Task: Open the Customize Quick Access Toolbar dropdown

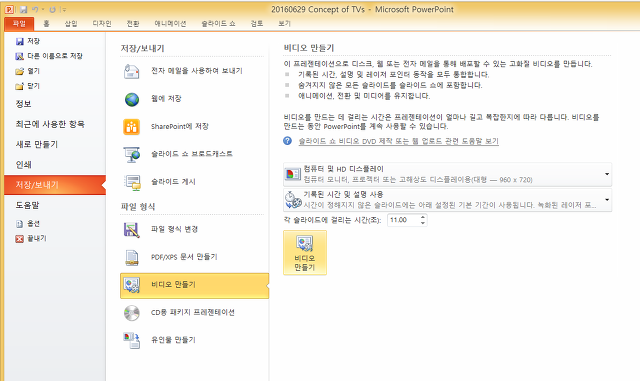Action: (63, 9)
